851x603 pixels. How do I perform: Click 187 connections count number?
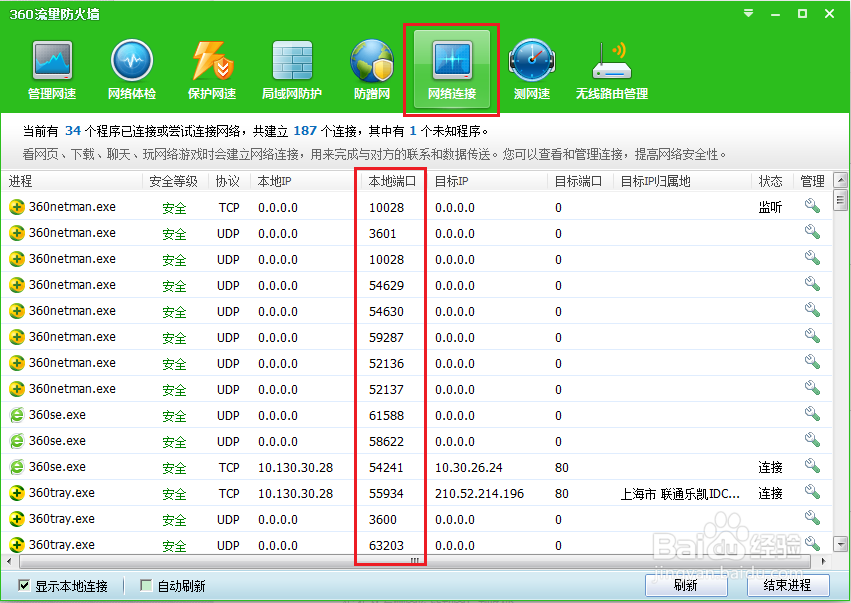tap(305, 131)
